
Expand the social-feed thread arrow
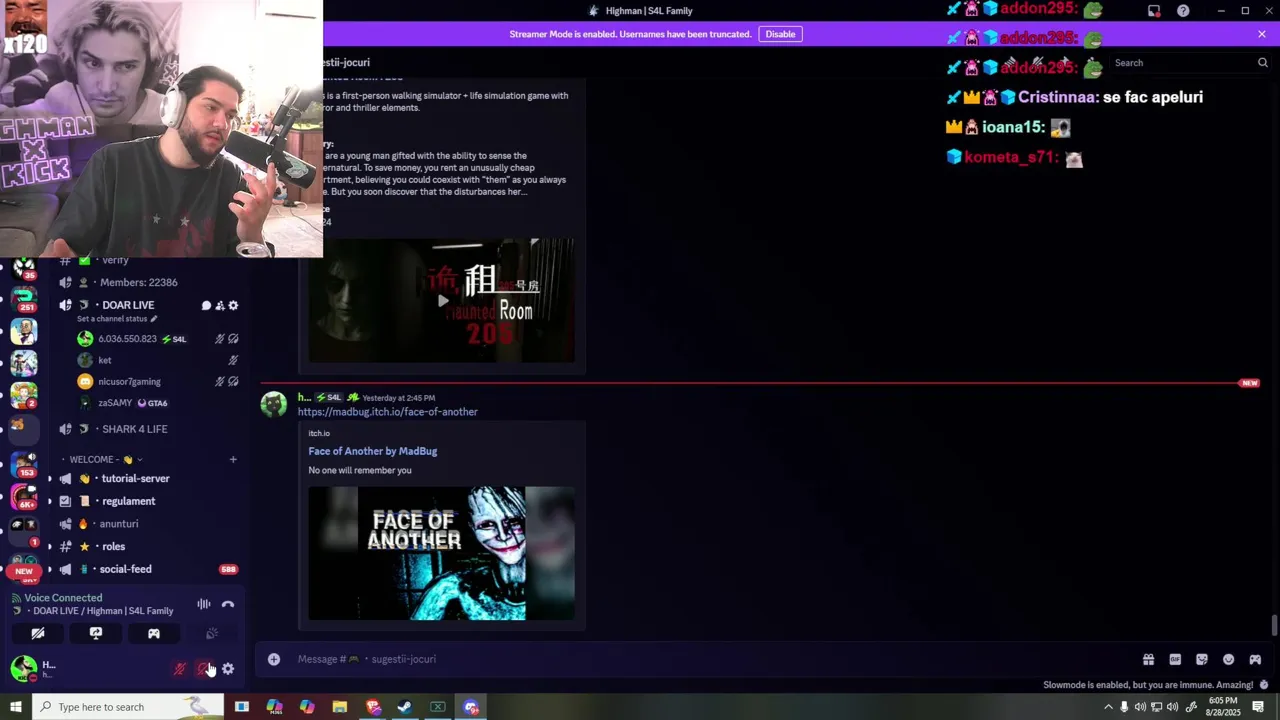tap(49, 569)
